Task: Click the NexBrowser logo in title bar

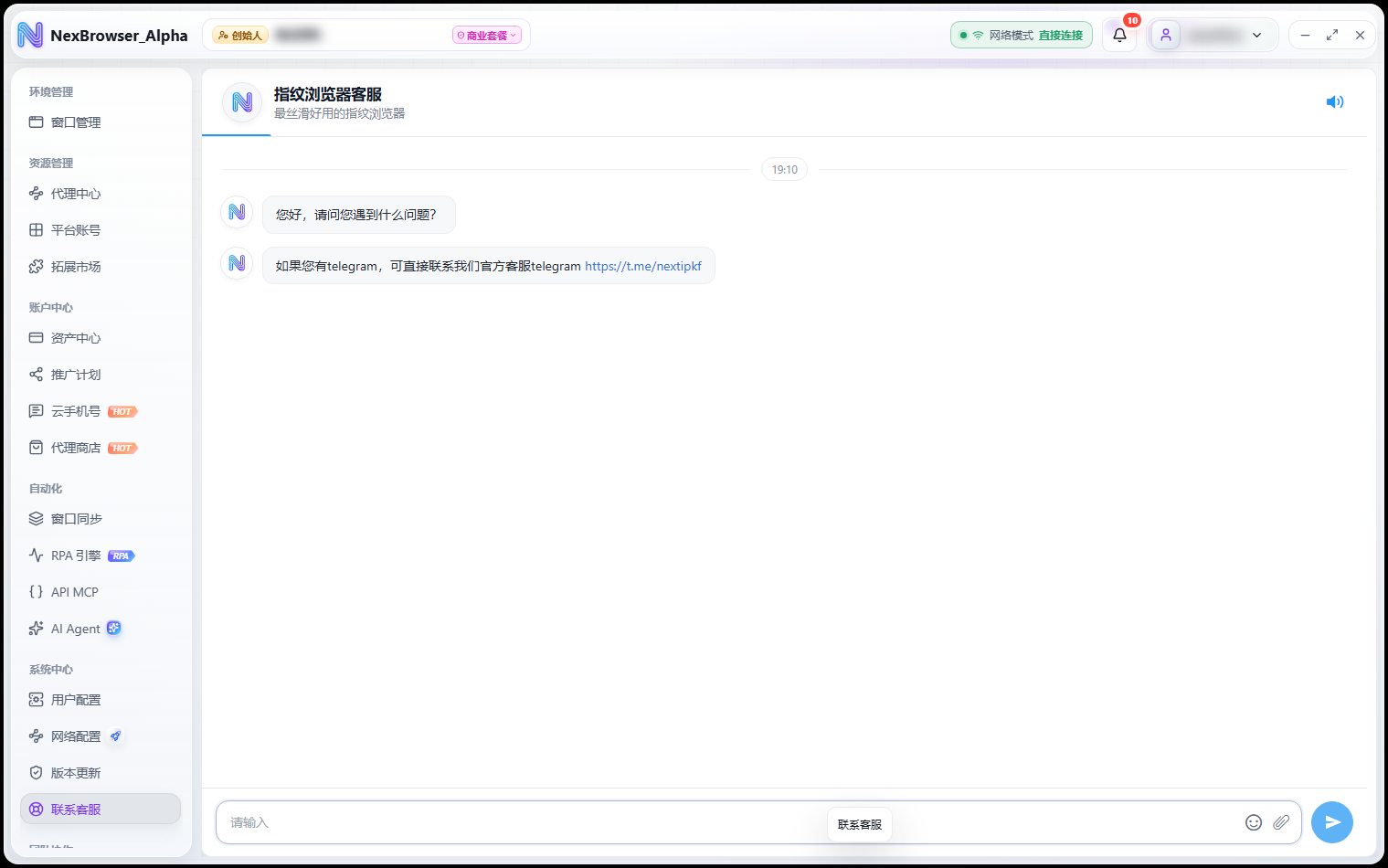Action: point(30,35)
